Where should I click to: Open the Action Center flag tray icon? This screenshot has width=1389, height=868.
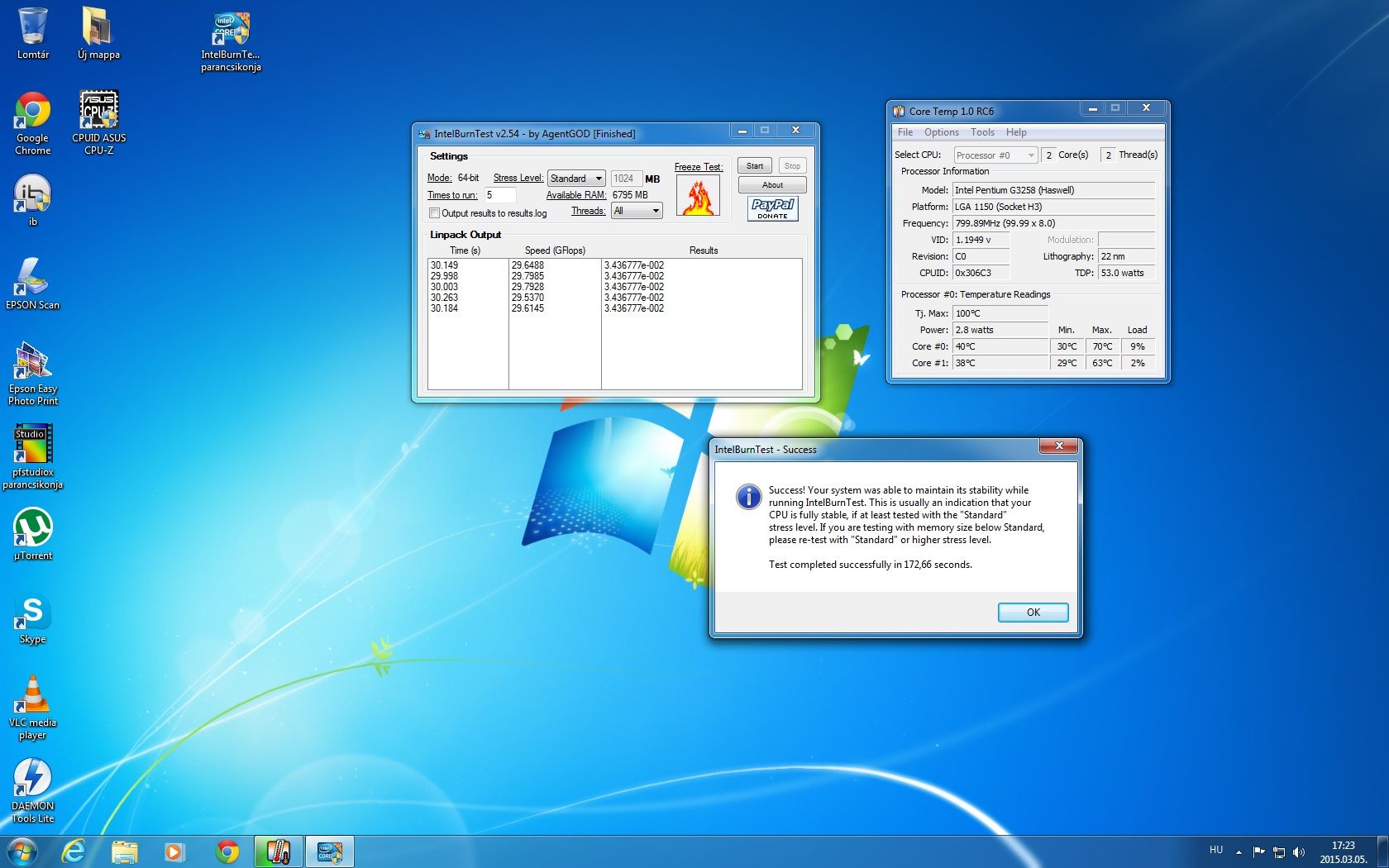(x=1258, y=851)
